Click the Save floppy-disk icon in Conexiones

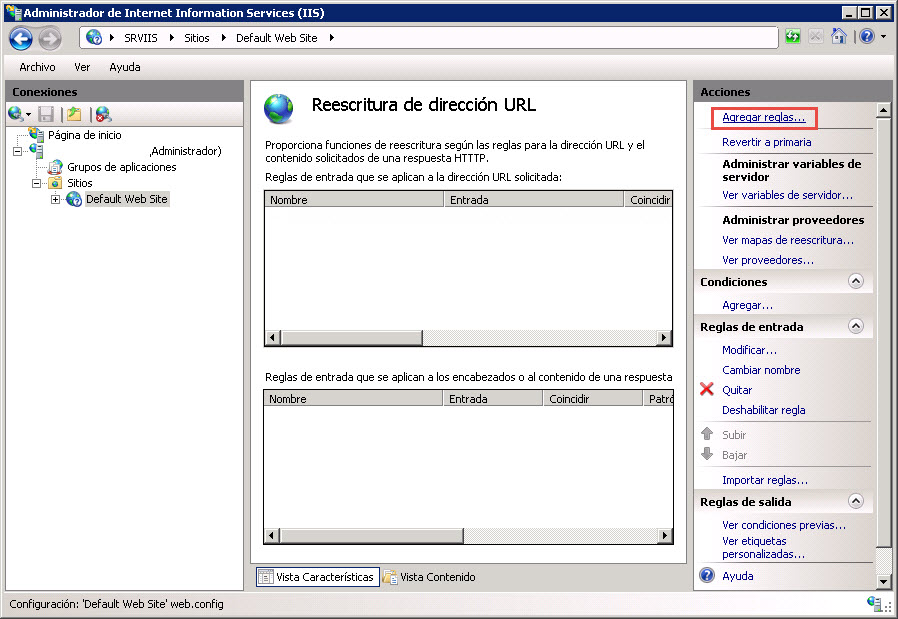point(46,114)
